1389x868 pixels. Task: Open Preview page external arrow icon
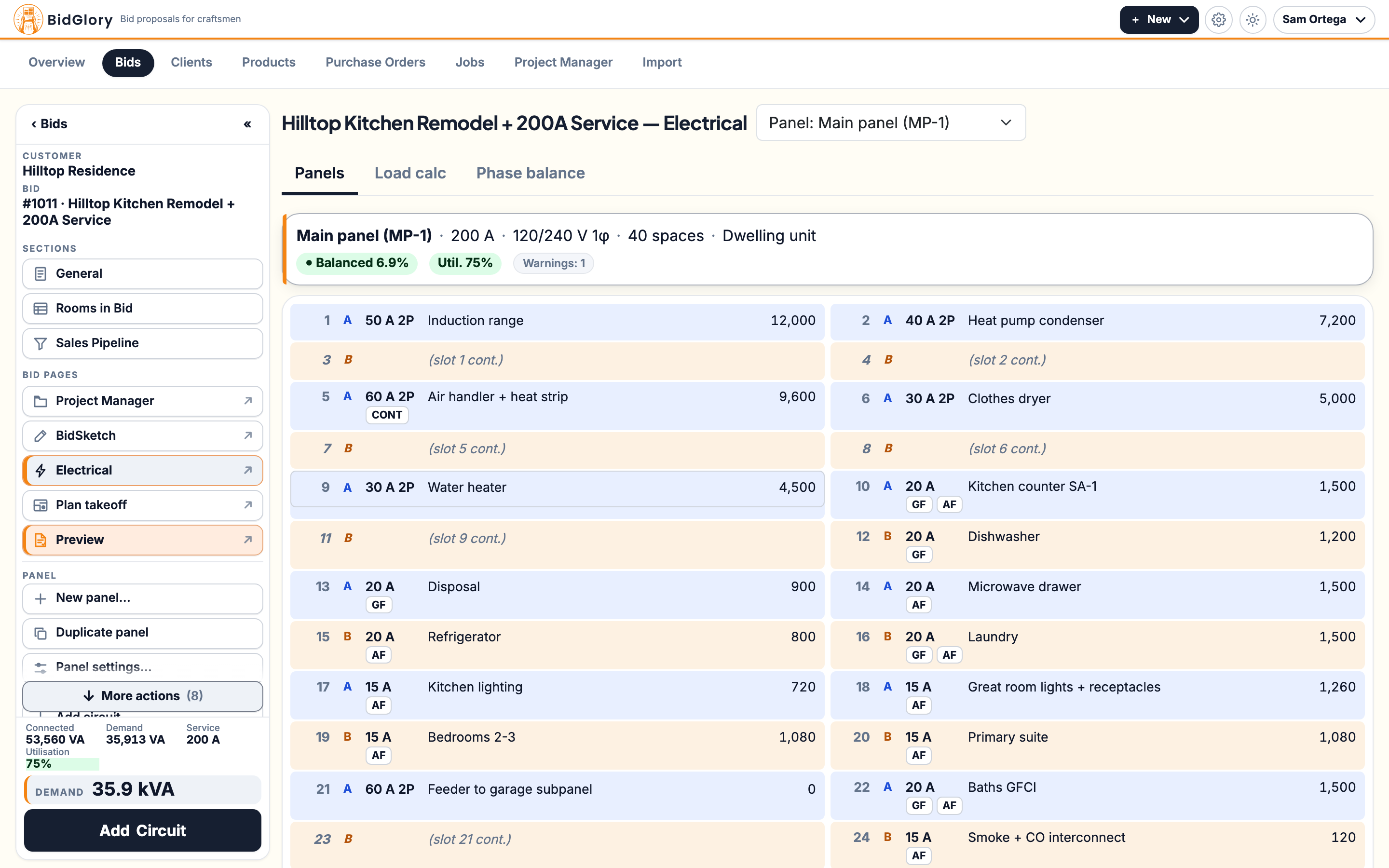248,540
